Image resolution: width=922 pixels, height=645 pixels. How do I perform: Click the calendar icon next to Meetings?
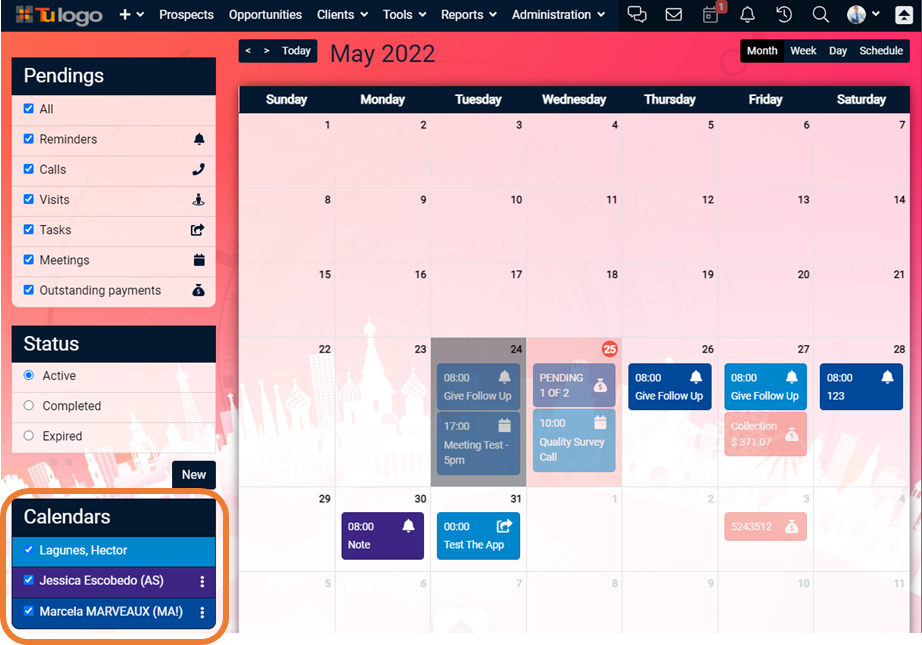[199, 260]
